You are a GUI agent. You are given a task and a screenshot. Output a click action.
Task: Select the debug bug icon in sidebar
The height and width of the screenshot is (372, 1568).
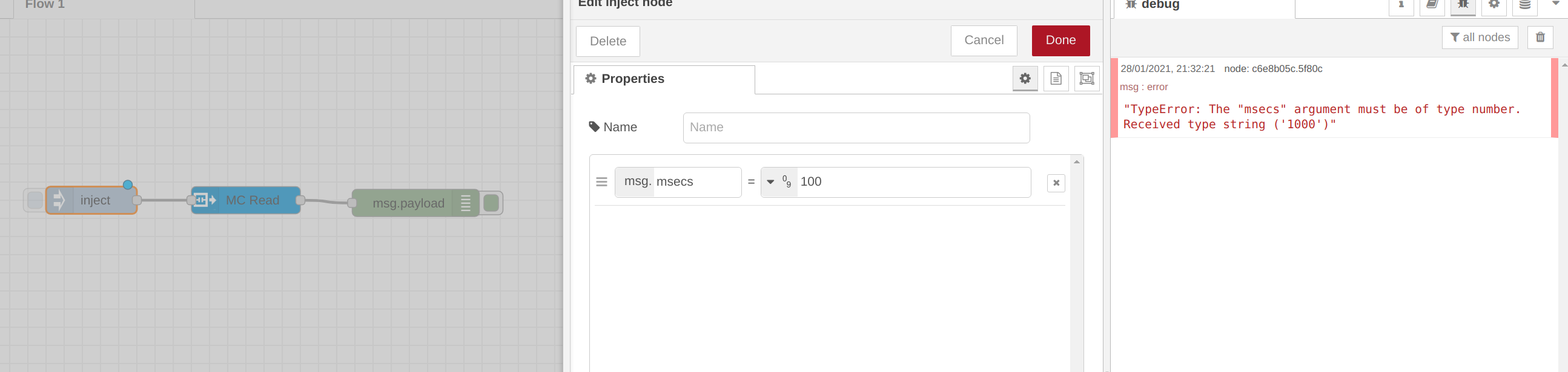pos(1463,6)
